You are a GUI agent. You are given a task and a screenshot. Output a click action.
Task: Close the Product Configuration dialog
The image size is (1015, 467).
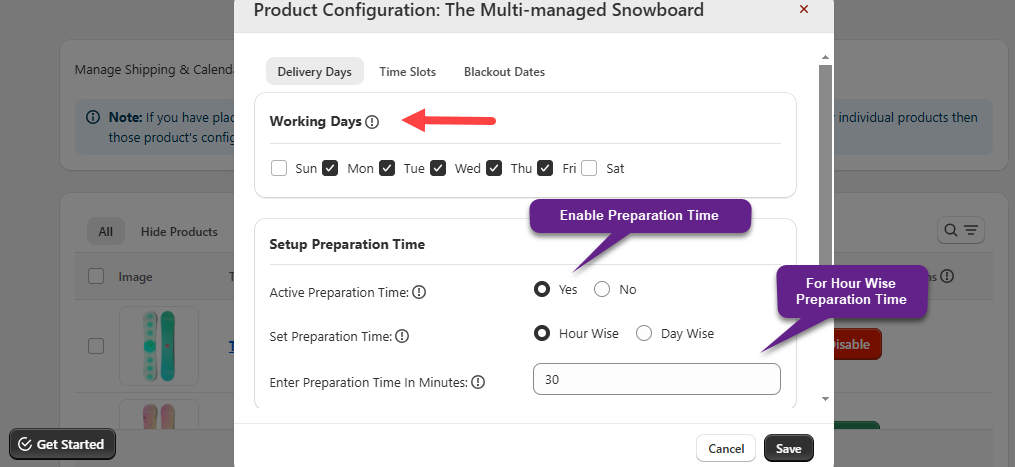804,9
